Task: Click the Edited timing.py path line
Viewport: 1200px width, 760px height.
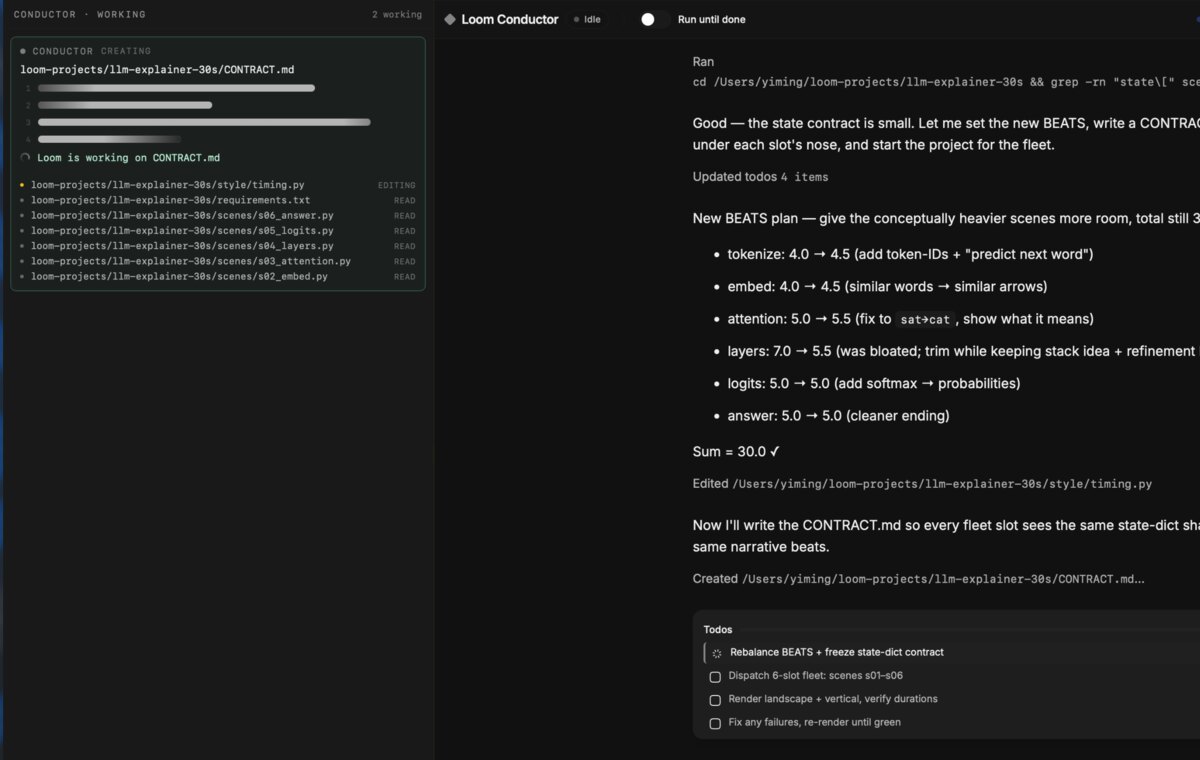Action: click(922, 484)
